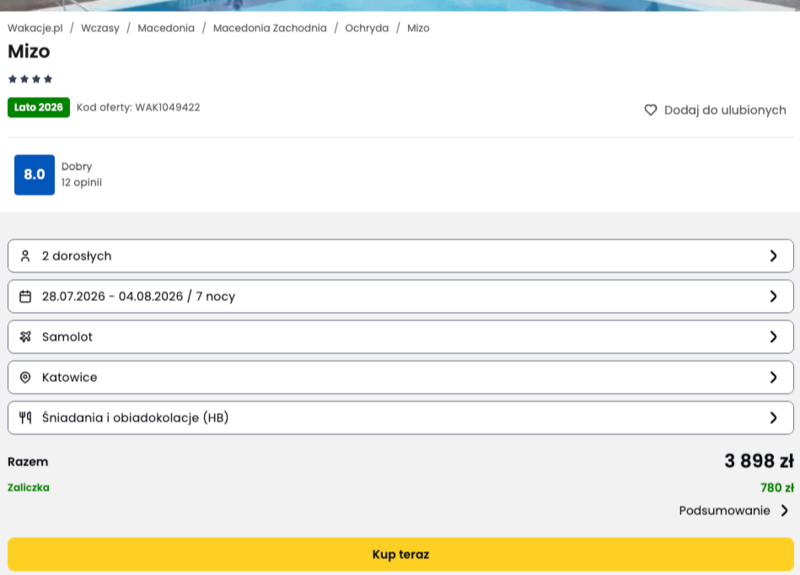Screen dimensions: 800x575
Task: Click the person icon for travelers
Action: pos(26,256)
